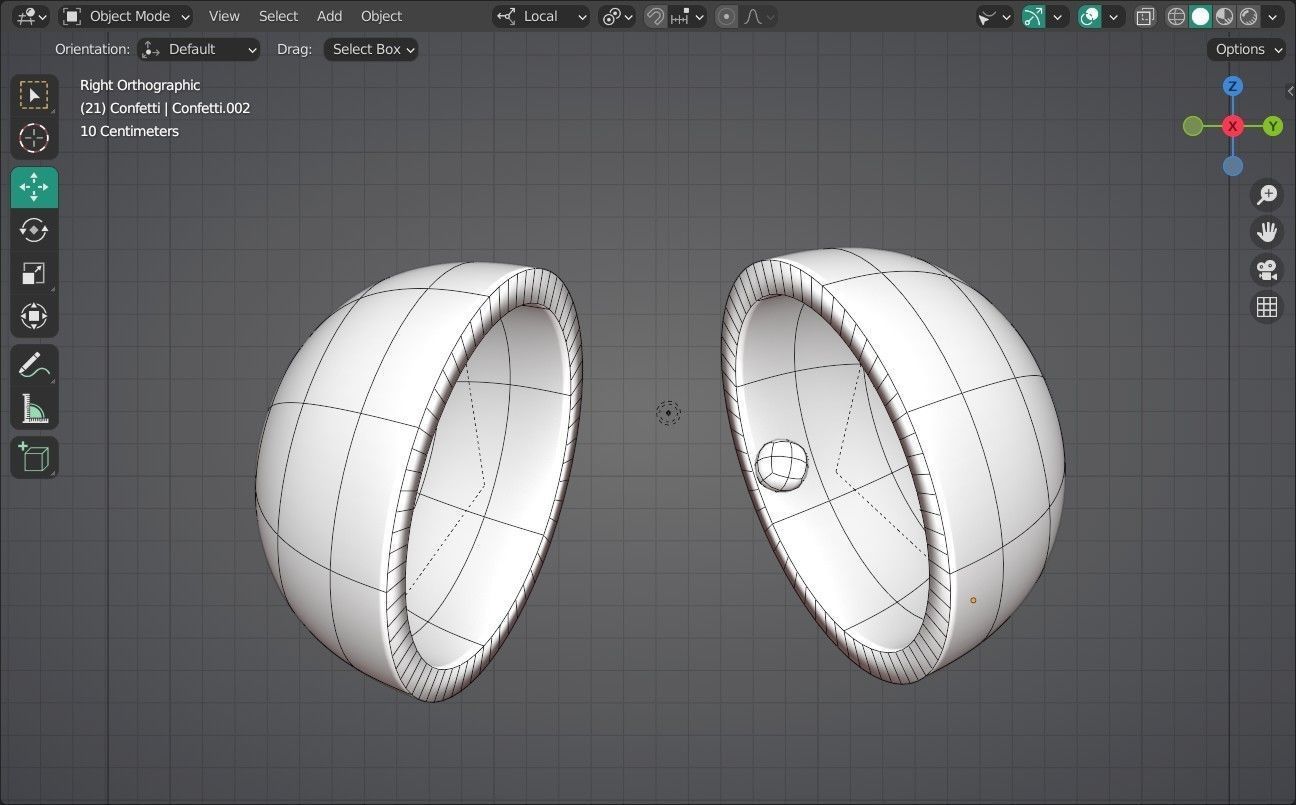1296x805 pixels.
Task: Click the Right Orthographic view label
Action: [140, 85]
